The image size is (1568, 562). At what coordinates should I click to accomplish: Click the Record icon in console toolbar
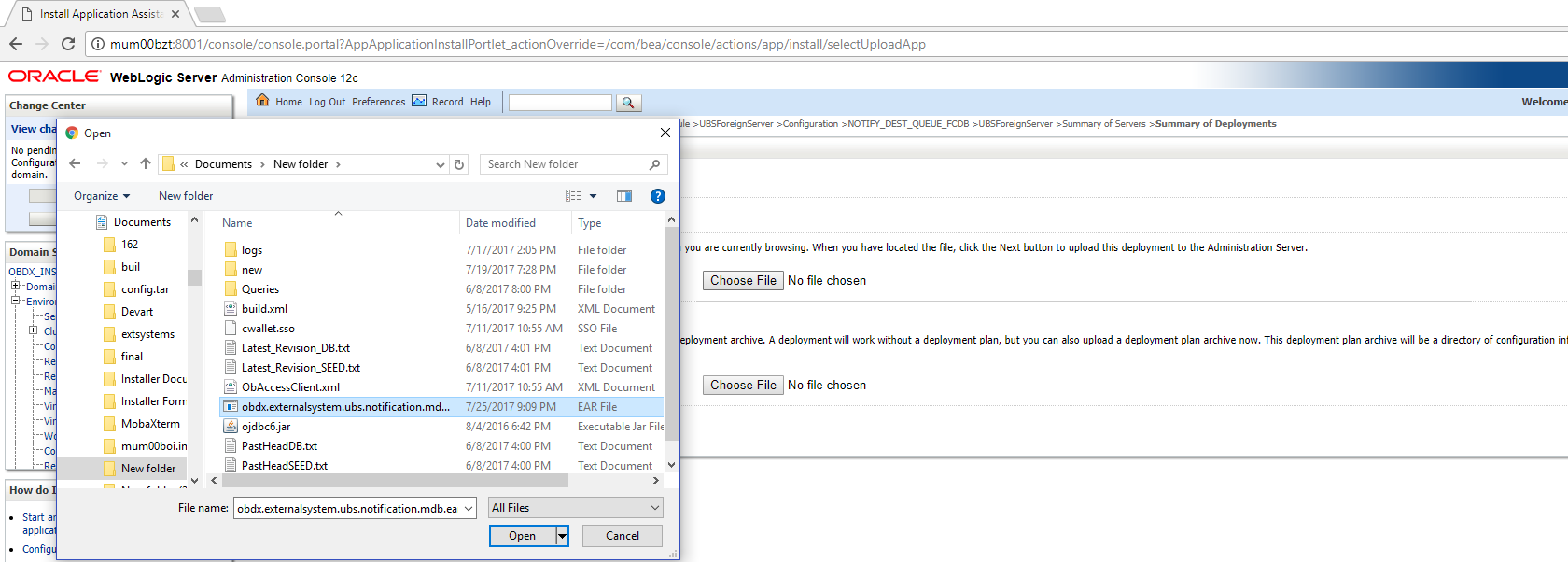tap(419, 101)
